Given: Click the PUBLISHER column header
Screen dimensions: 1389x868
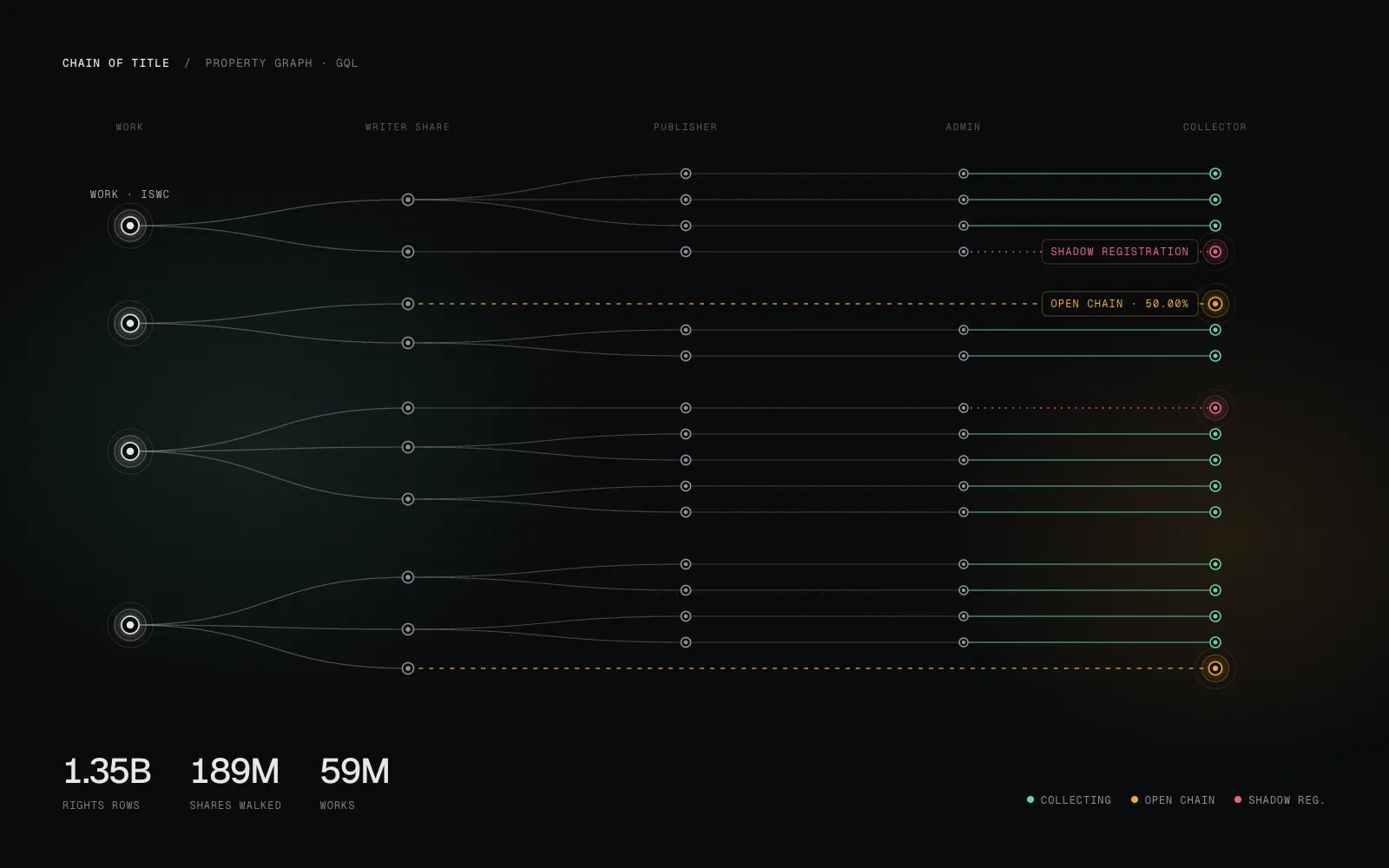Looking at the screenshot, I should click(686, 127).
